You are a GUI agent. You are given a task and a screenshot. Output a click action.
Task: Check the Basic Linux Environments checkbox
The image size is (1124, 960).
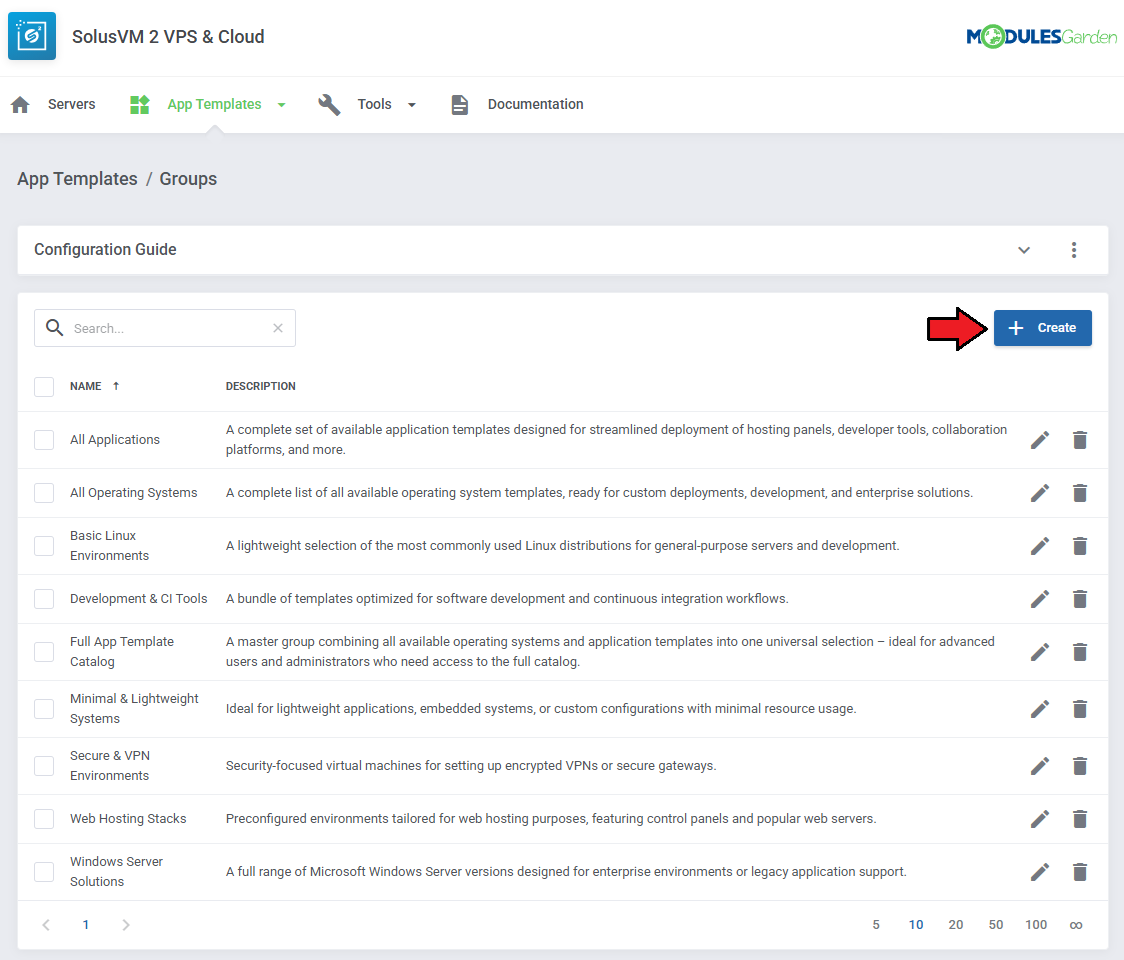point(44,546)
